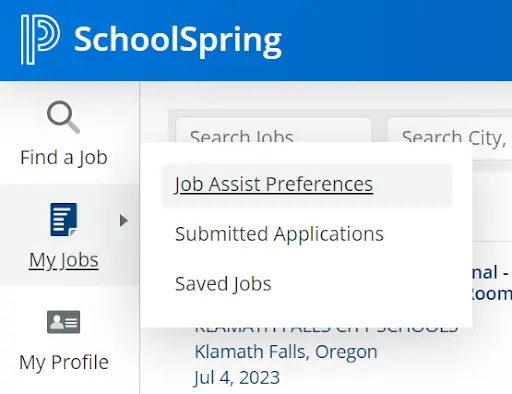Open Saved Jobs from the submenu
This screenshot has width=512, height=394.
coord(223,284)
